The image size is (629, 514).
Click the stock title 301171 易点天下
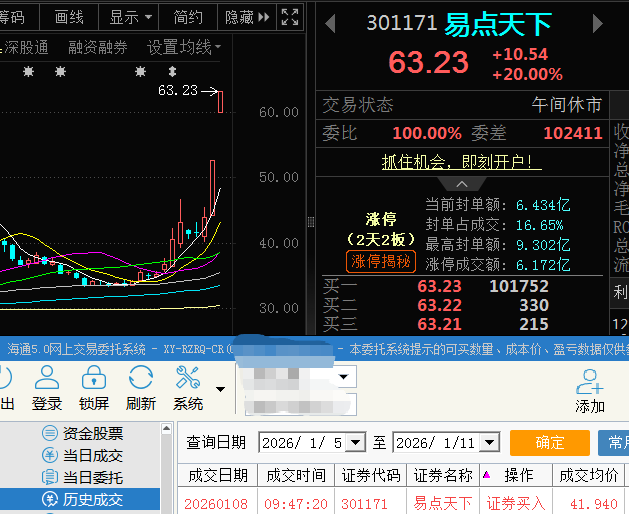[x=459, y=24]
